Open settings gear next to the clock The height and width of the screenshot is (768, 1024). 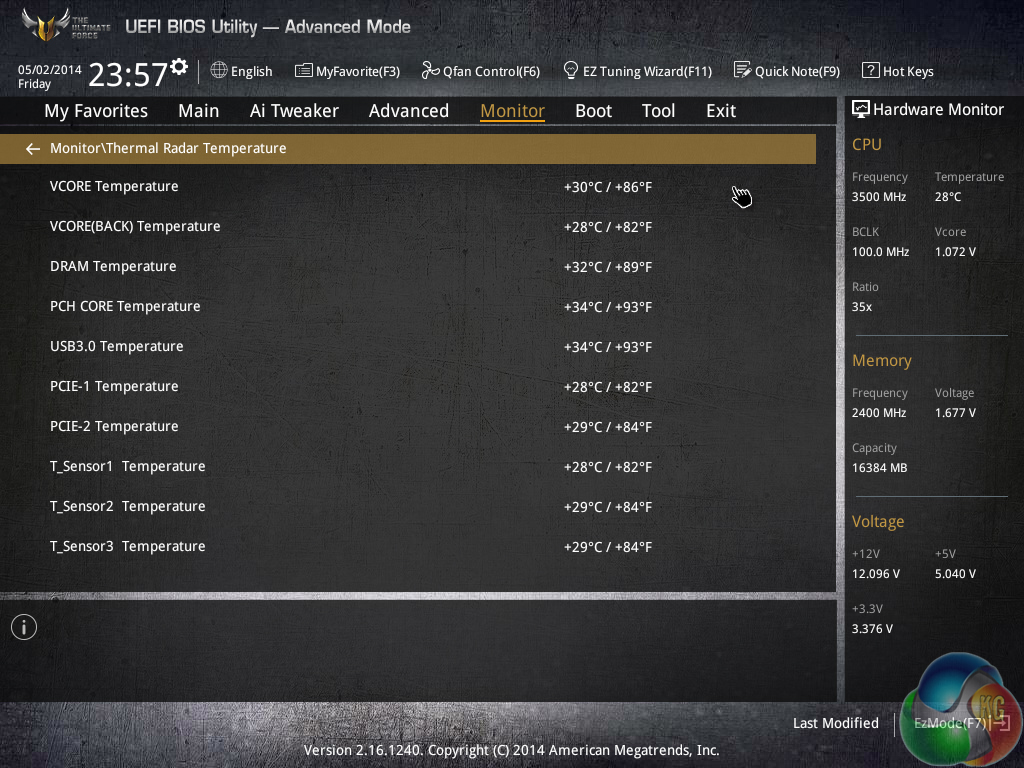coord(178,67)
